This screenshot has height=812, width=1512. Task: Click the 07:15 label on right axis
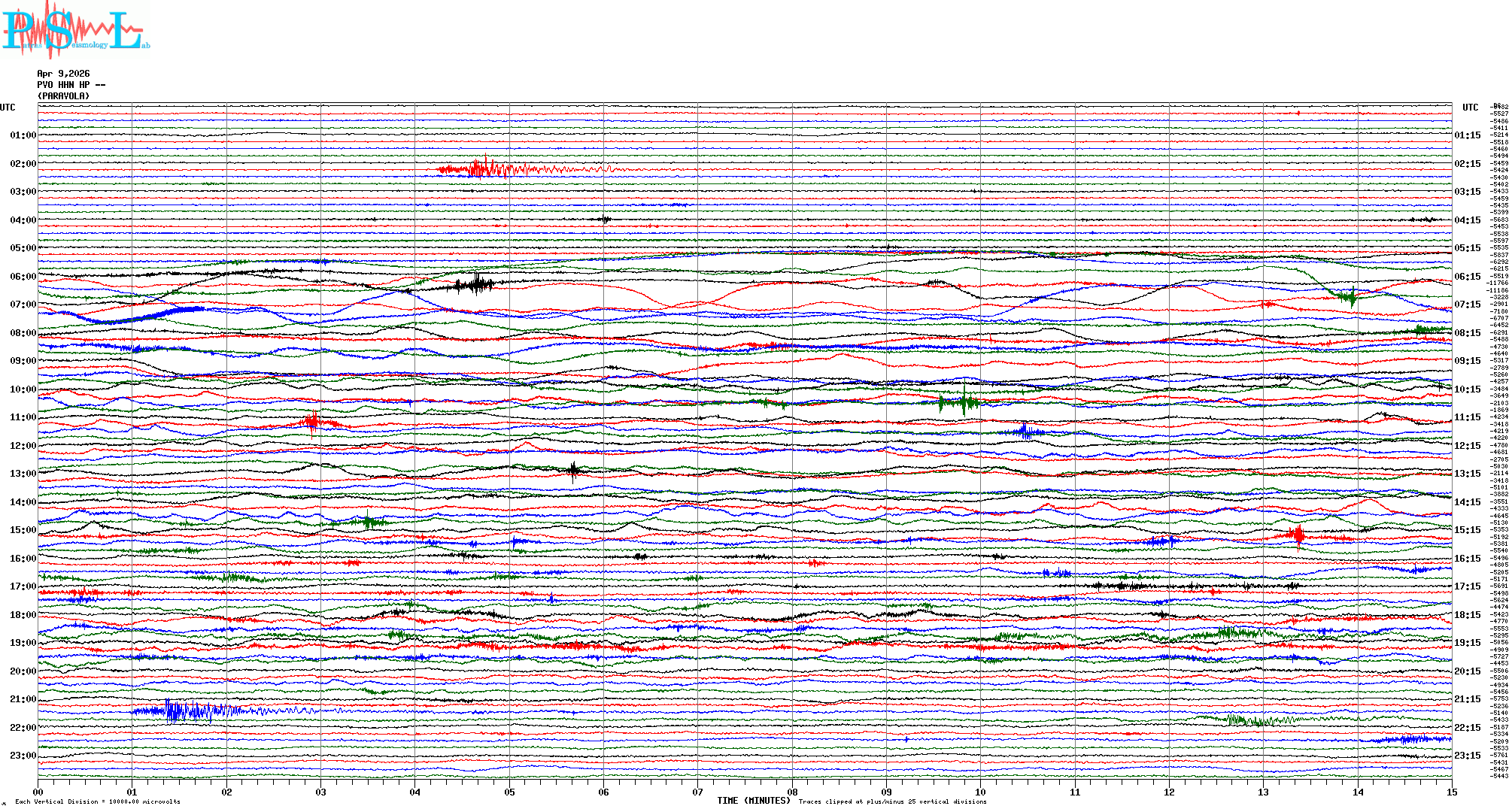(x=1467, y=304)
